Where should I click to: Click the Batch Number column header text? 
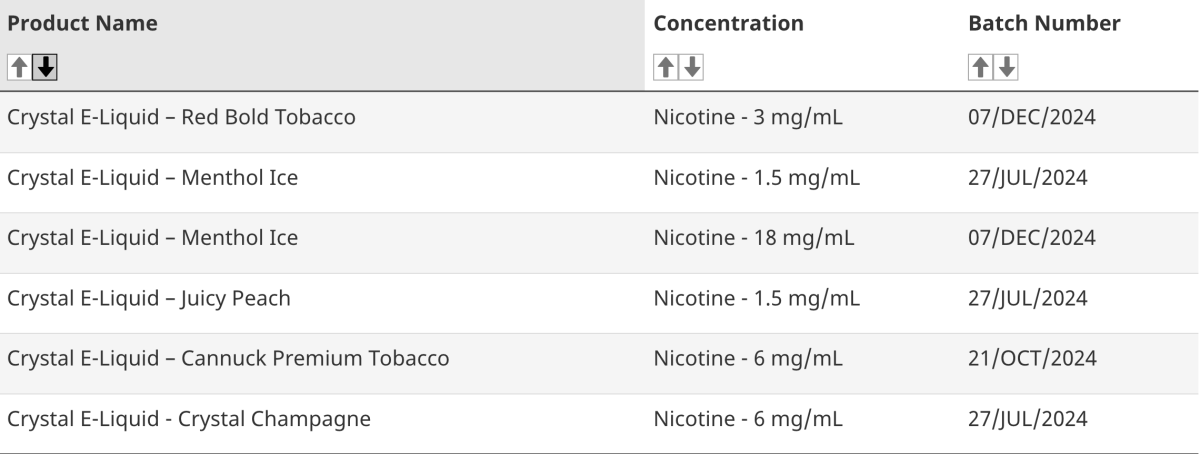click(x=1044, y=23)
